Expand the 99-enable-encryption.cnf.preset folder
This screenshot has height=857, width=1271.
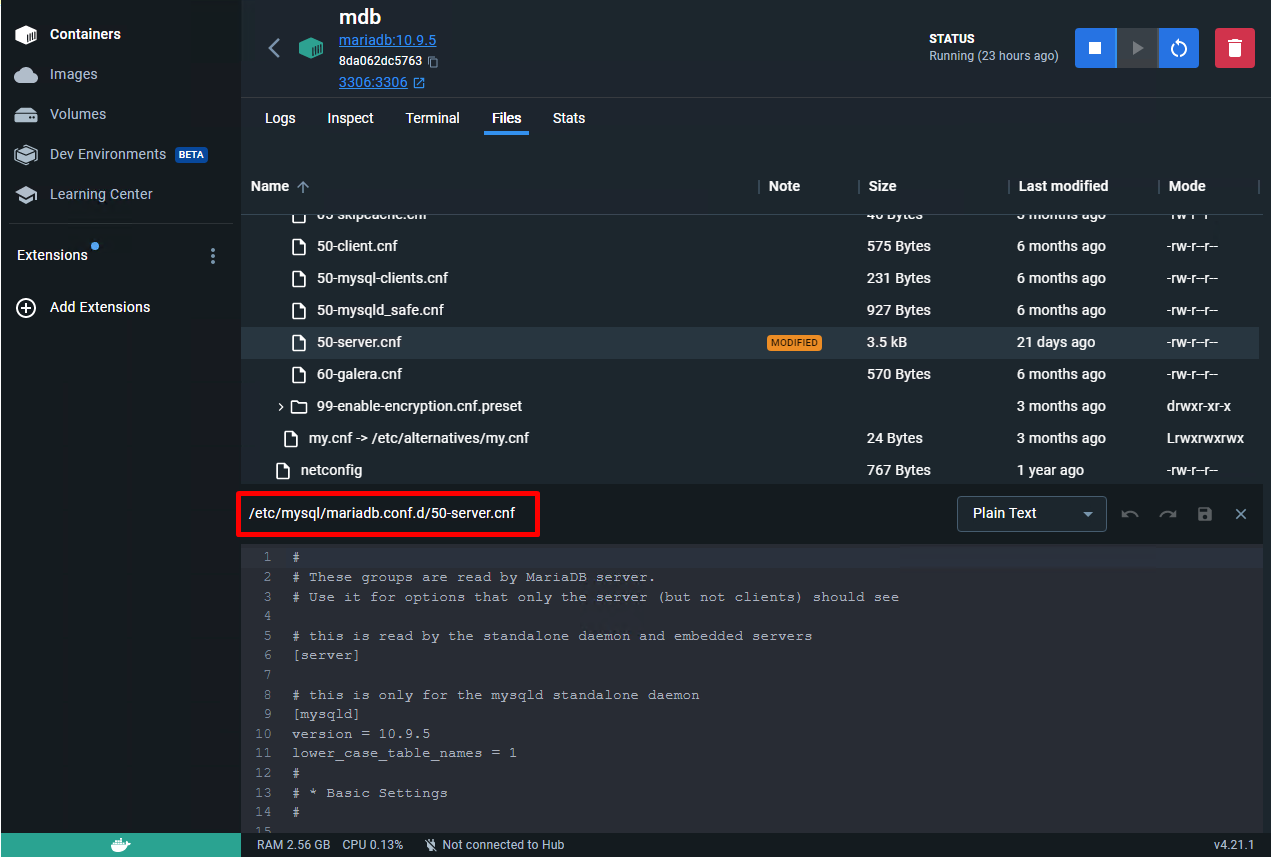pyautogui.click(x=281, y=407)
